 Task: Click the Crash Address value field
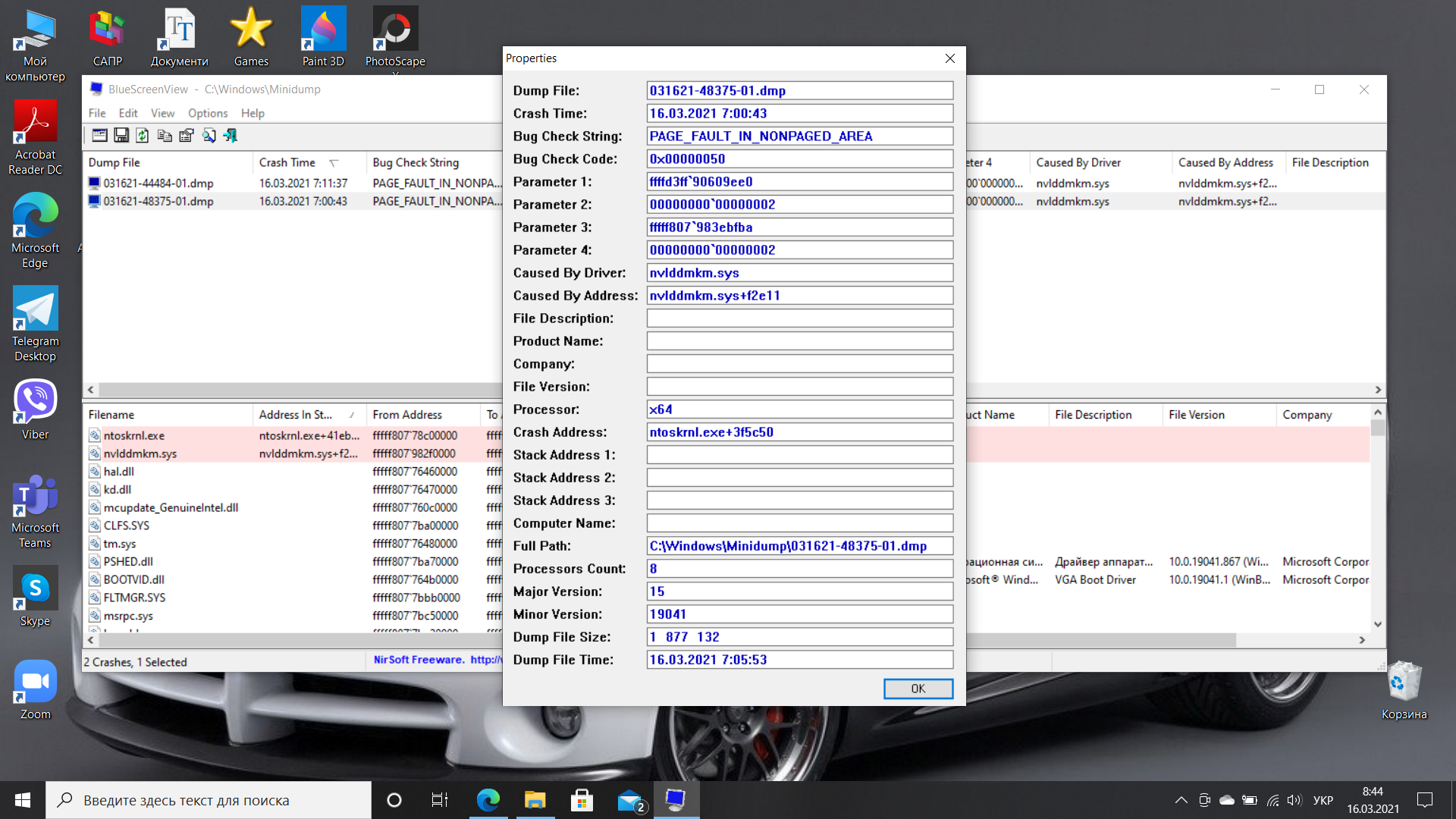click(x=800, y=432)
